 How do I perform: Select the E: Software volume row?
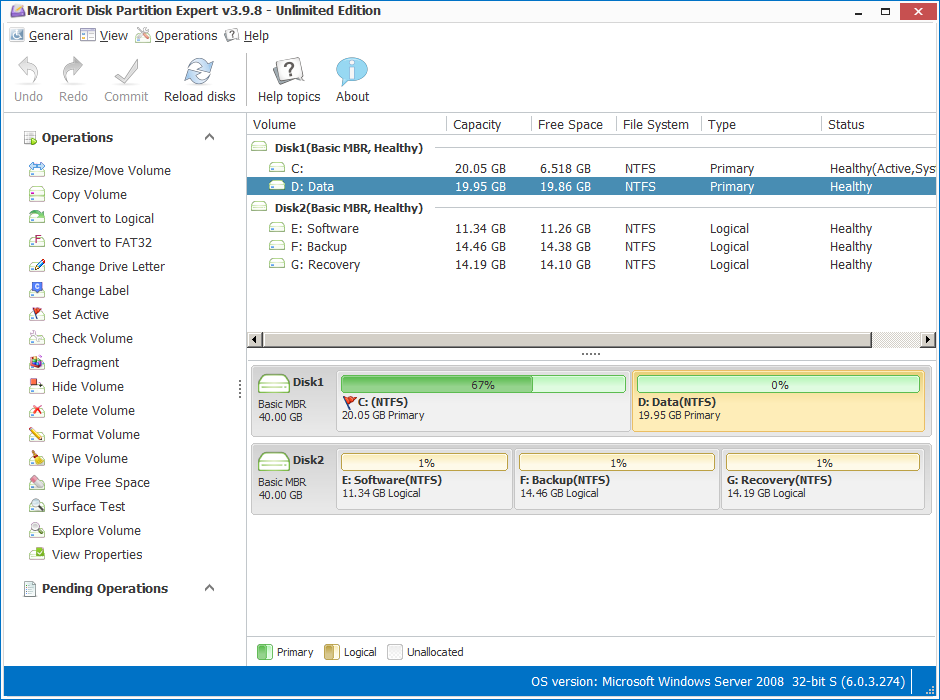click(x=591, y=228)
